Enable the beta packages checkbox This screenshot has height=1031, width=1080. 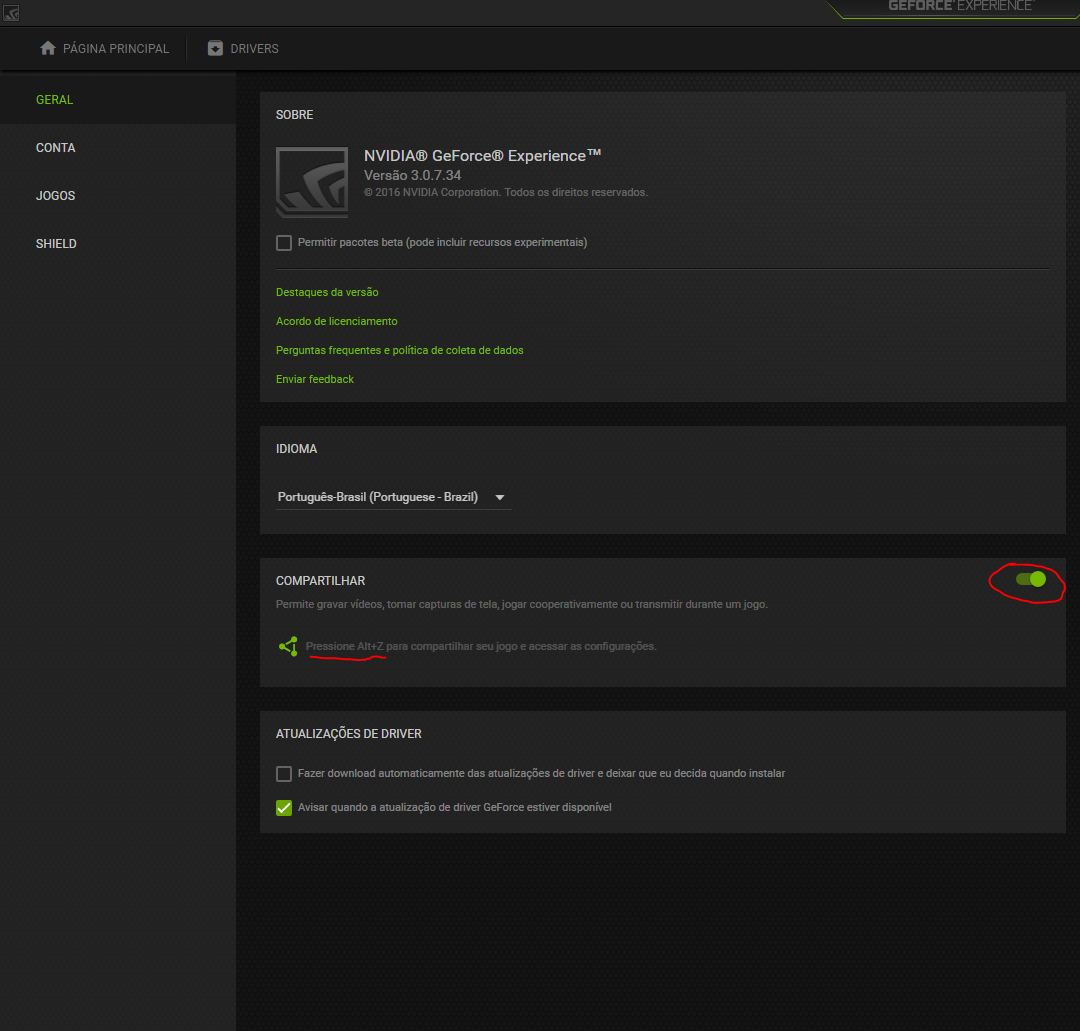(x=284, y=242)
